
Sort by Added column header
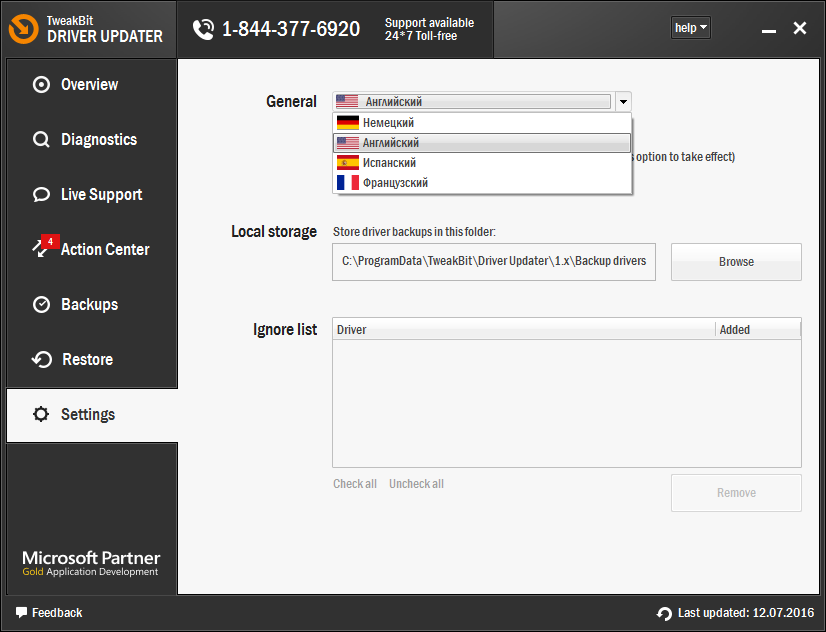(758, 330)
